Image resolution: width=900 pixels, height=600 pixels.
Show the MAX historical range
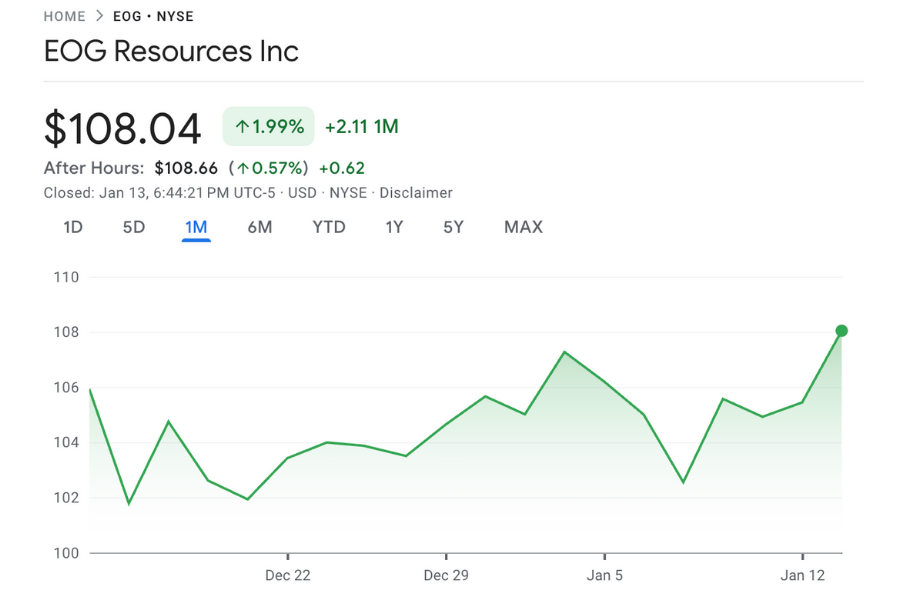pyautogui.click(x=523, y=227)
